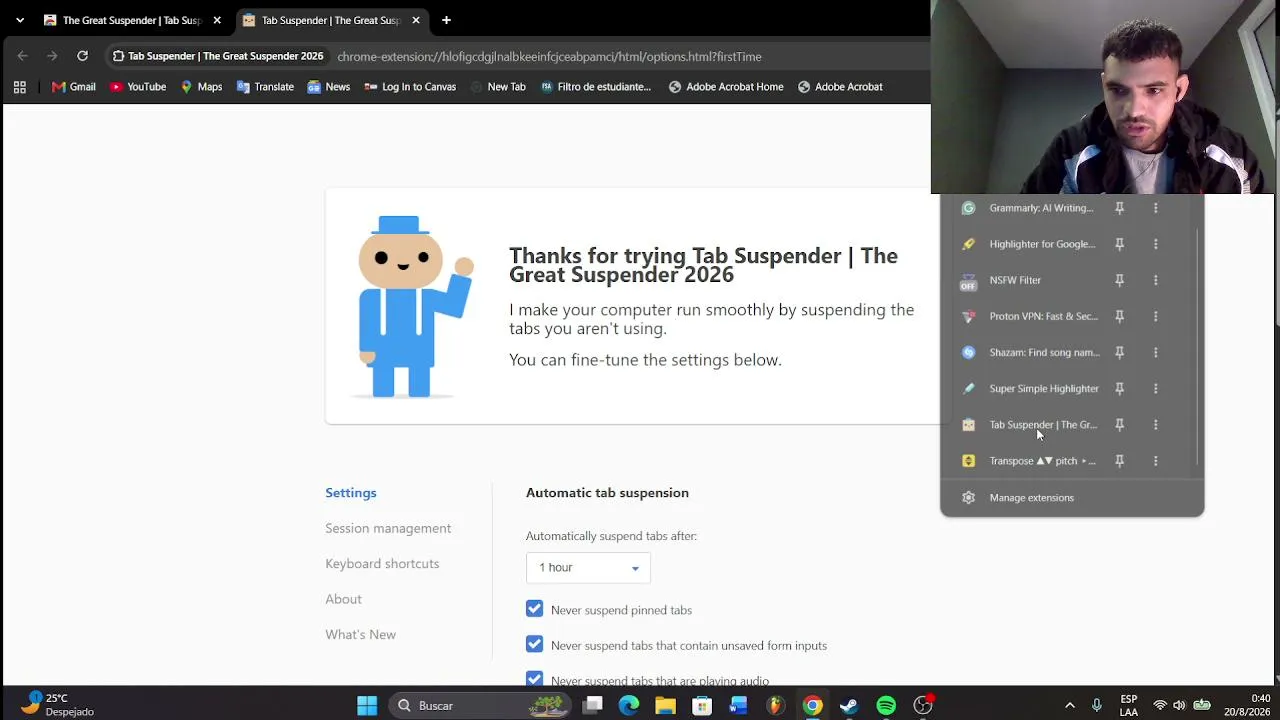Show hidden system tray icons
This screenshot has width=1280, height=720.
coord(1070,706)
